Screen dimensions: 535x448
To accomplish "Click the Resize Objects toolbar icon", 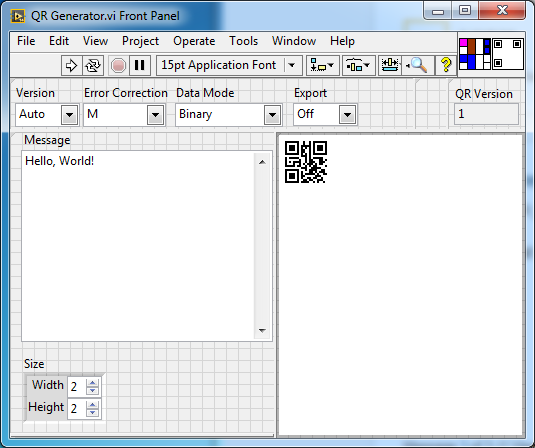I will click(390, 65).
